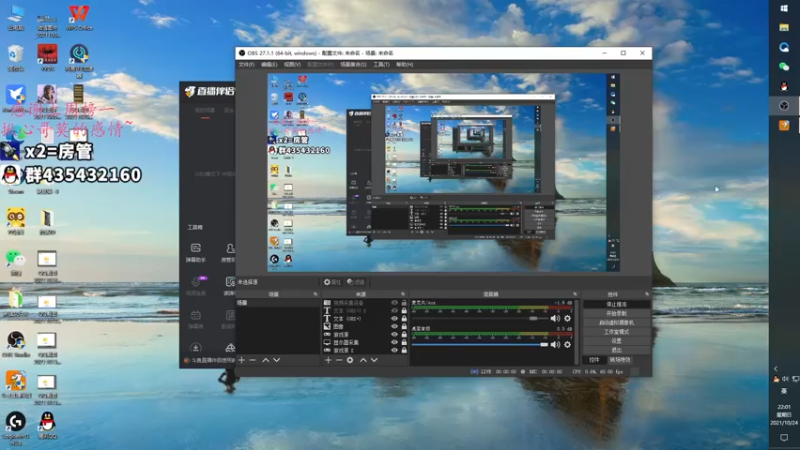Move source down with down arrow
The image size is (800, 450).
click(374, 360)
